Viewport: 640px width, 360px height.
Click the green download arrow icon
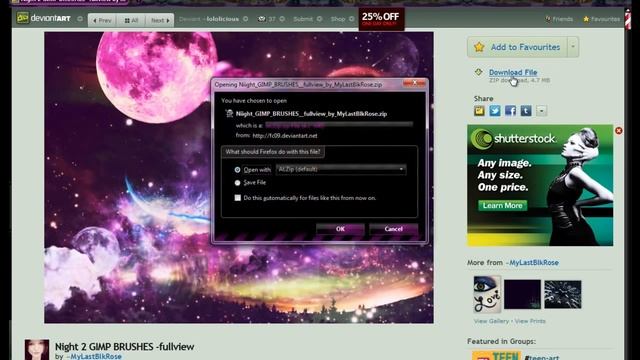(x=479, y=72)
